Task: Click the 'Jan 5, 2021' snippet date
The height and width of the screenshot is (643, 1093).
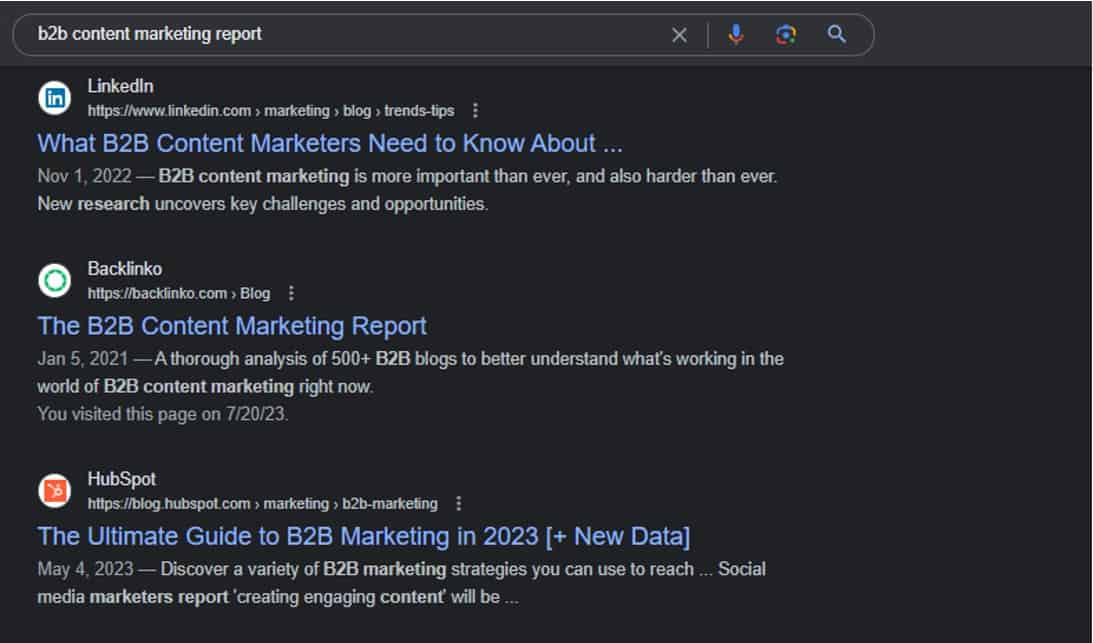Action: coord(83,358)
